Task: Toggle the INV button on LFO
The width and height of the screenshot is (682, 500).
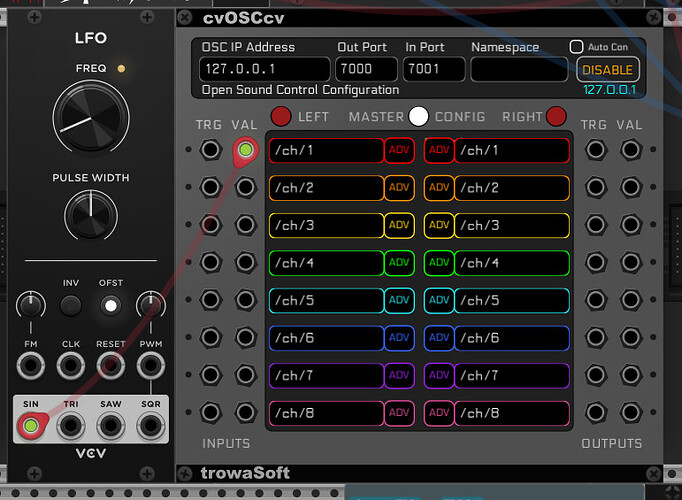Action: (x=70, y=305)
